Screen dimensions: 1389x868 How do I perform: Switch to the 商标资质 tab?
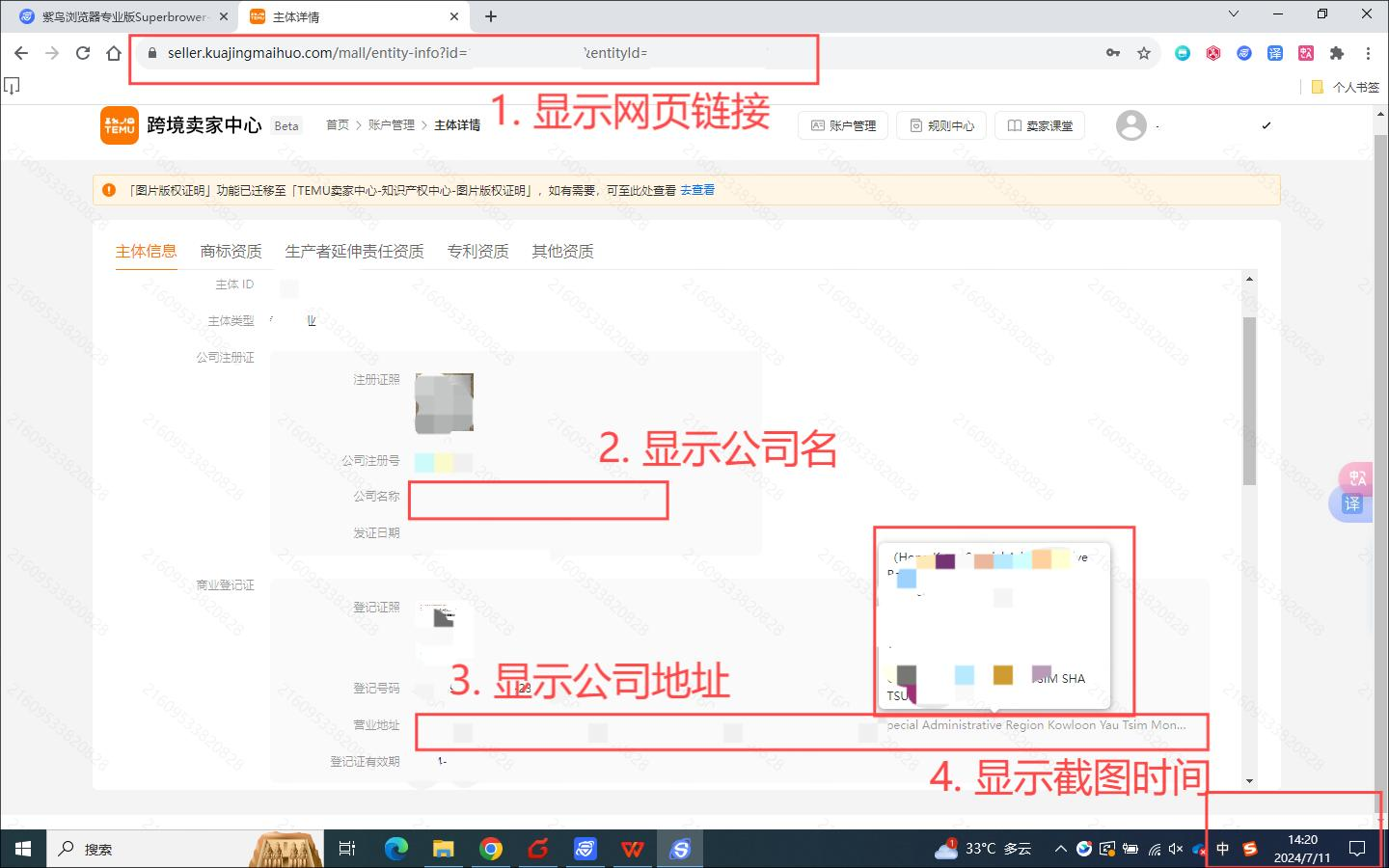[231, 252]
